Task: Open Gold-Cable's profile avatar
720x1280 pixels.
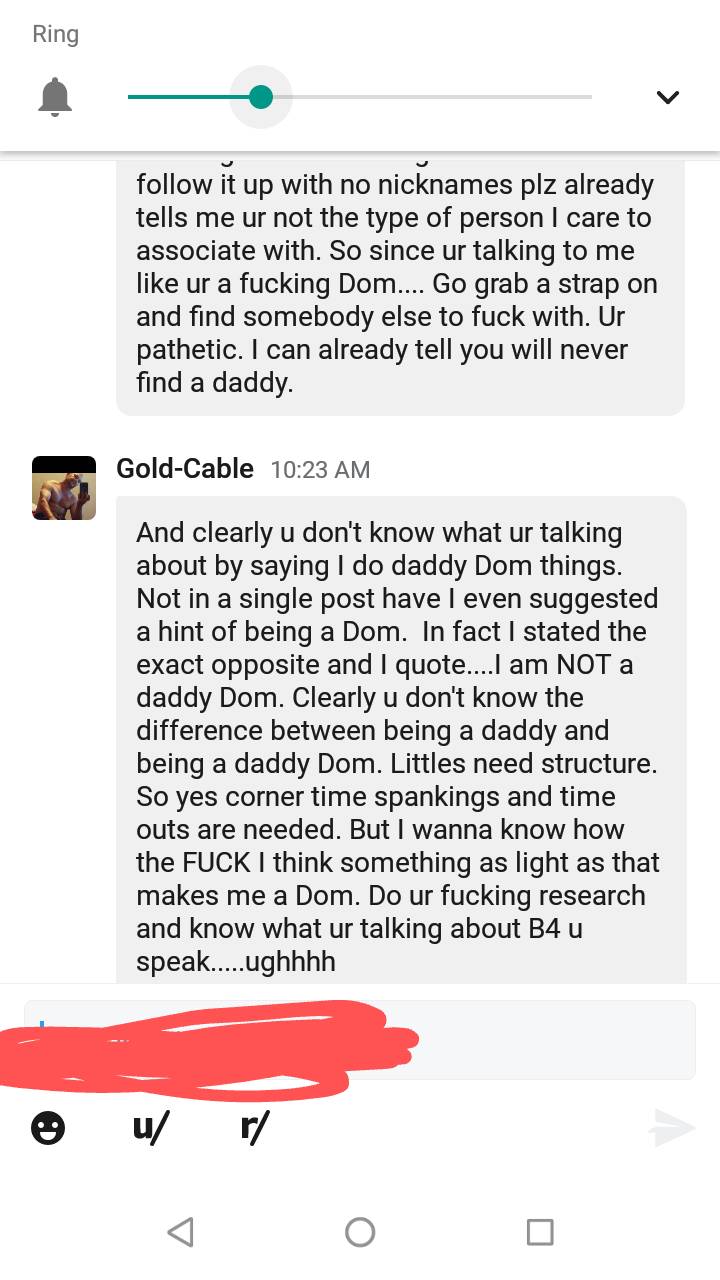Action: (x=63, y=487)
